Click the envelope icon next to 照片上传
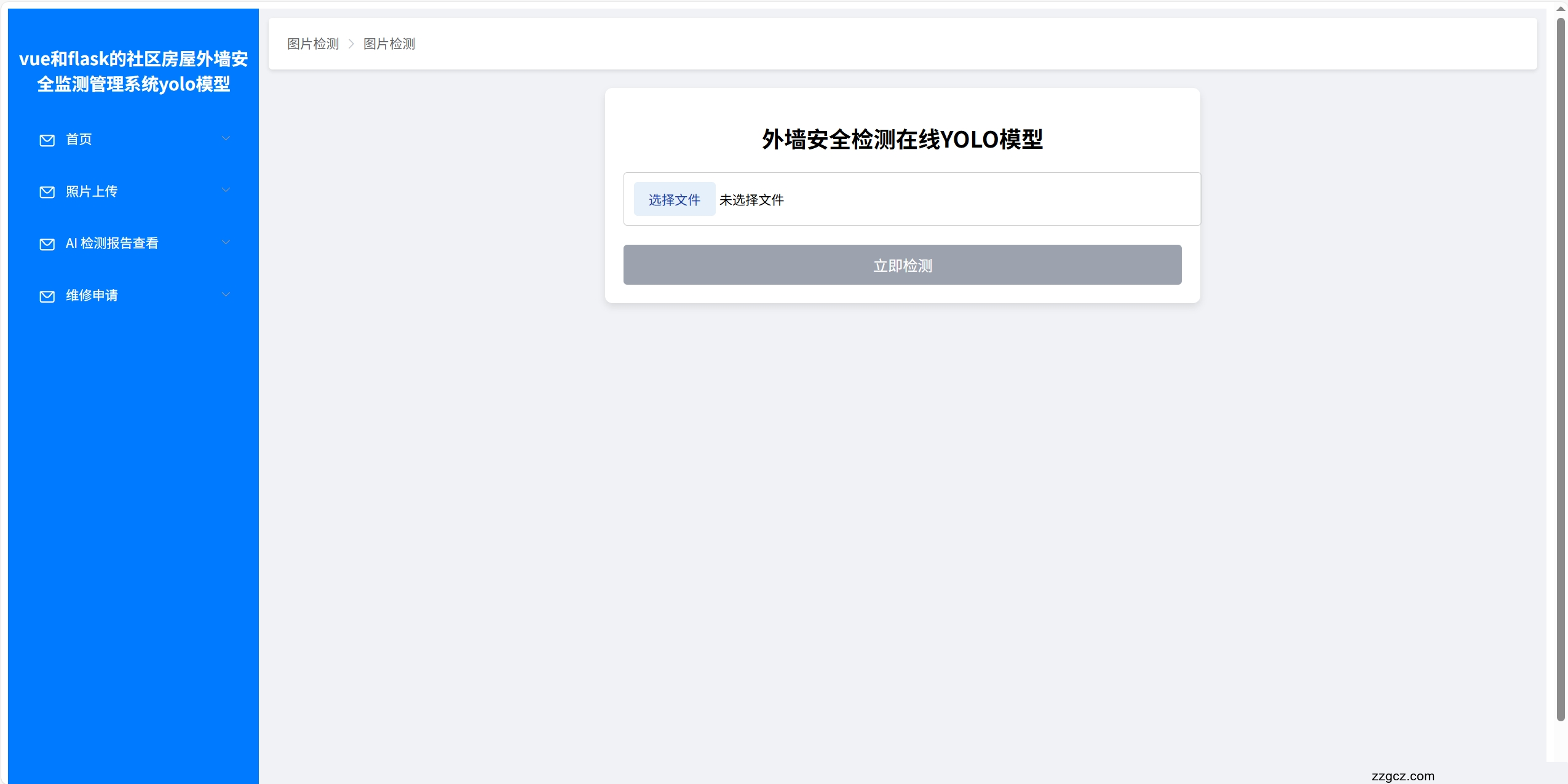The height and width of the screenshot is (784, 1568). (47, 192)
